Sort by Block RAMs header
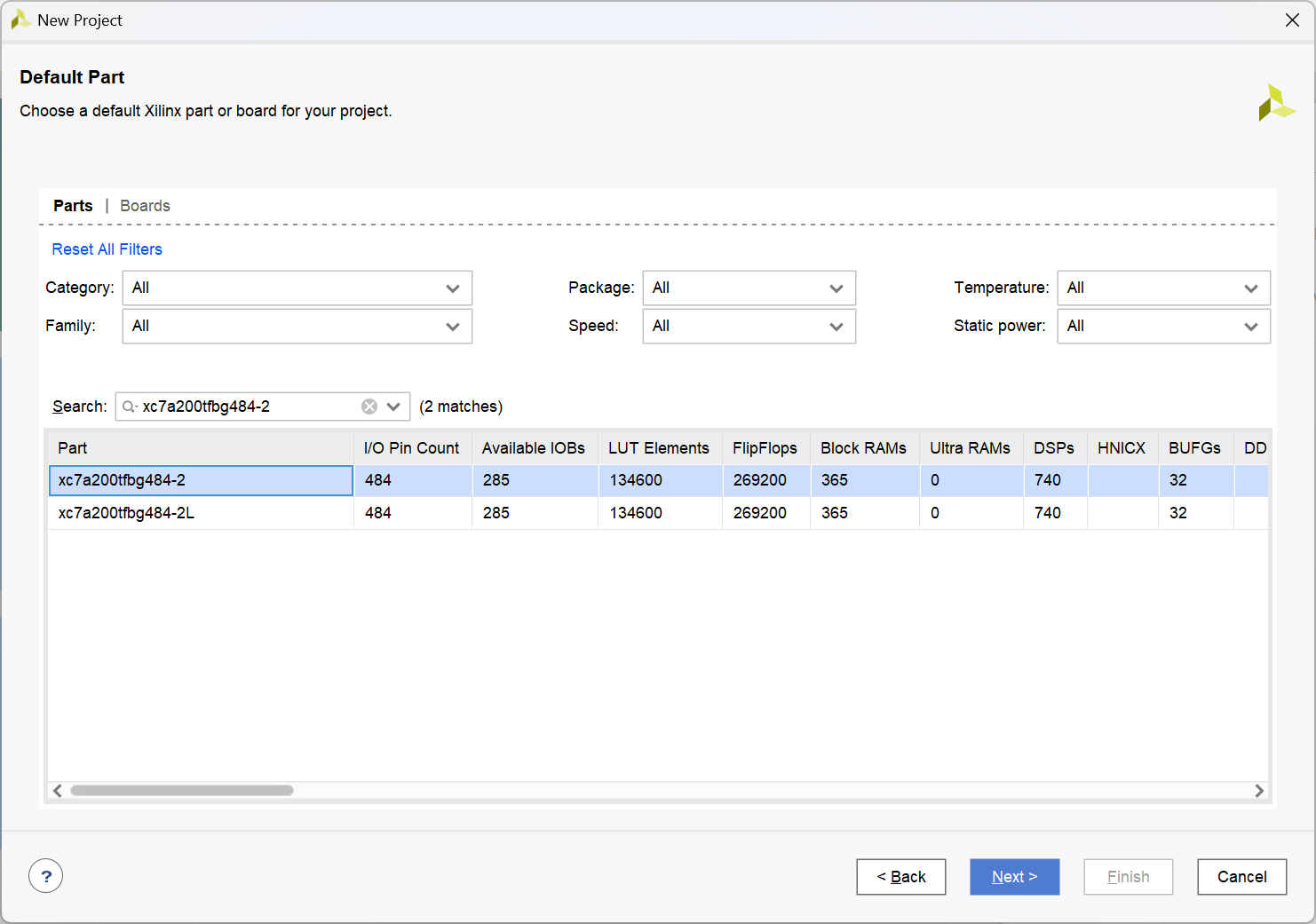The image size is (1316, 924). tap(864, 448)
